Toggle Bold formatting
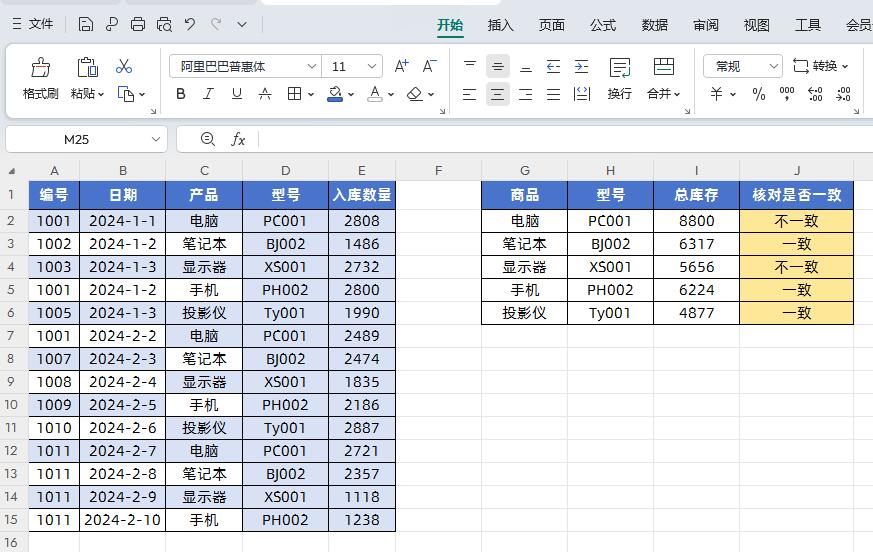The height and width of the screenshot is (552, 873). 180,94
